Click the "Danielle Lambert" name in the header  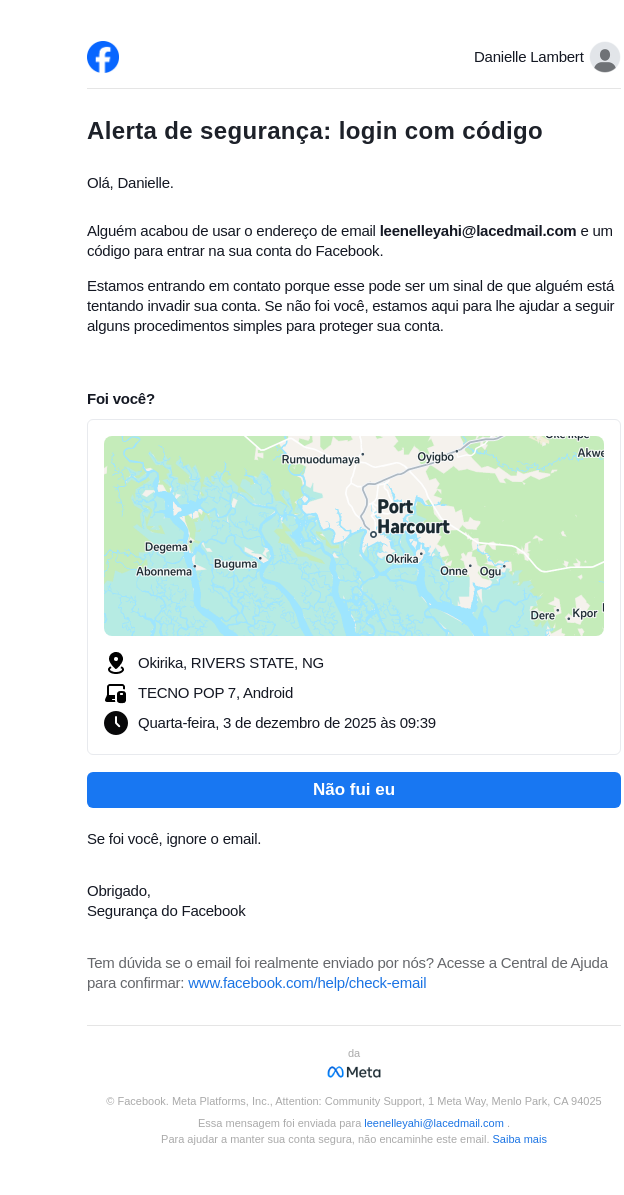(528, 57)
